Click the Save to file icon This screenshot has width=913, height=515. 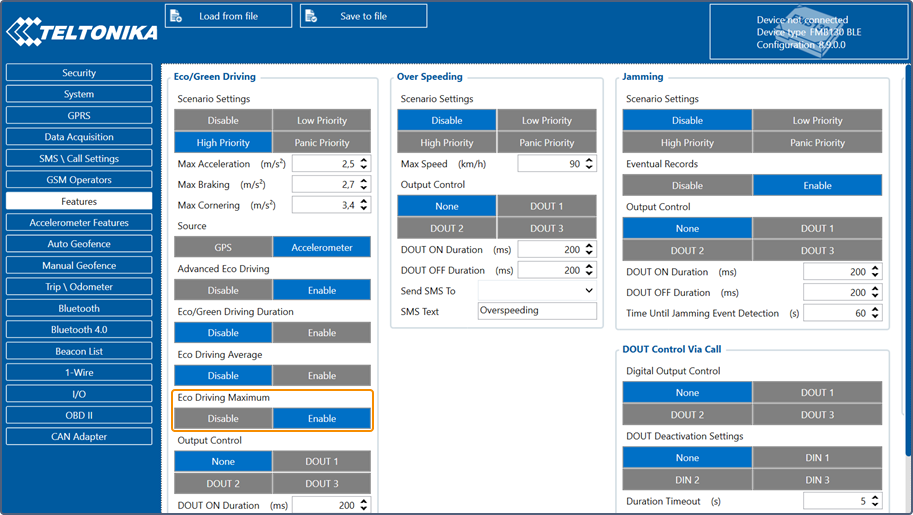click(x=311, y=16)
